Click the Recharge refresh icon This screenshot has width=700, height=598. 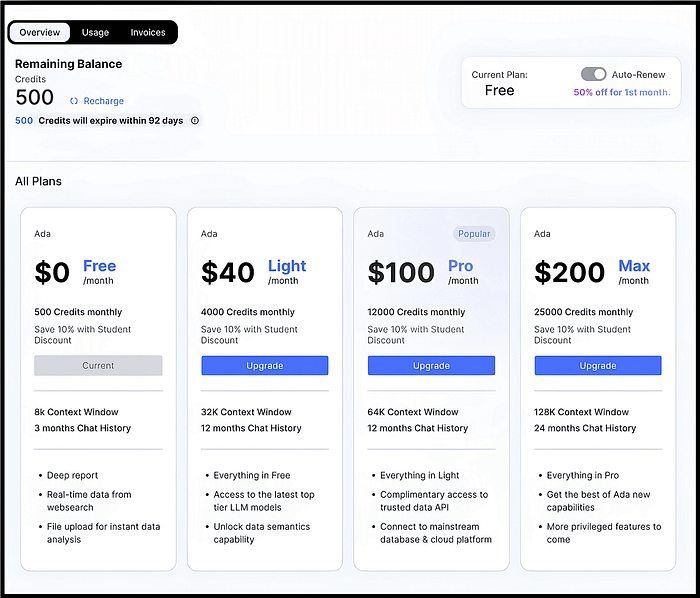[x=74, y=101]
